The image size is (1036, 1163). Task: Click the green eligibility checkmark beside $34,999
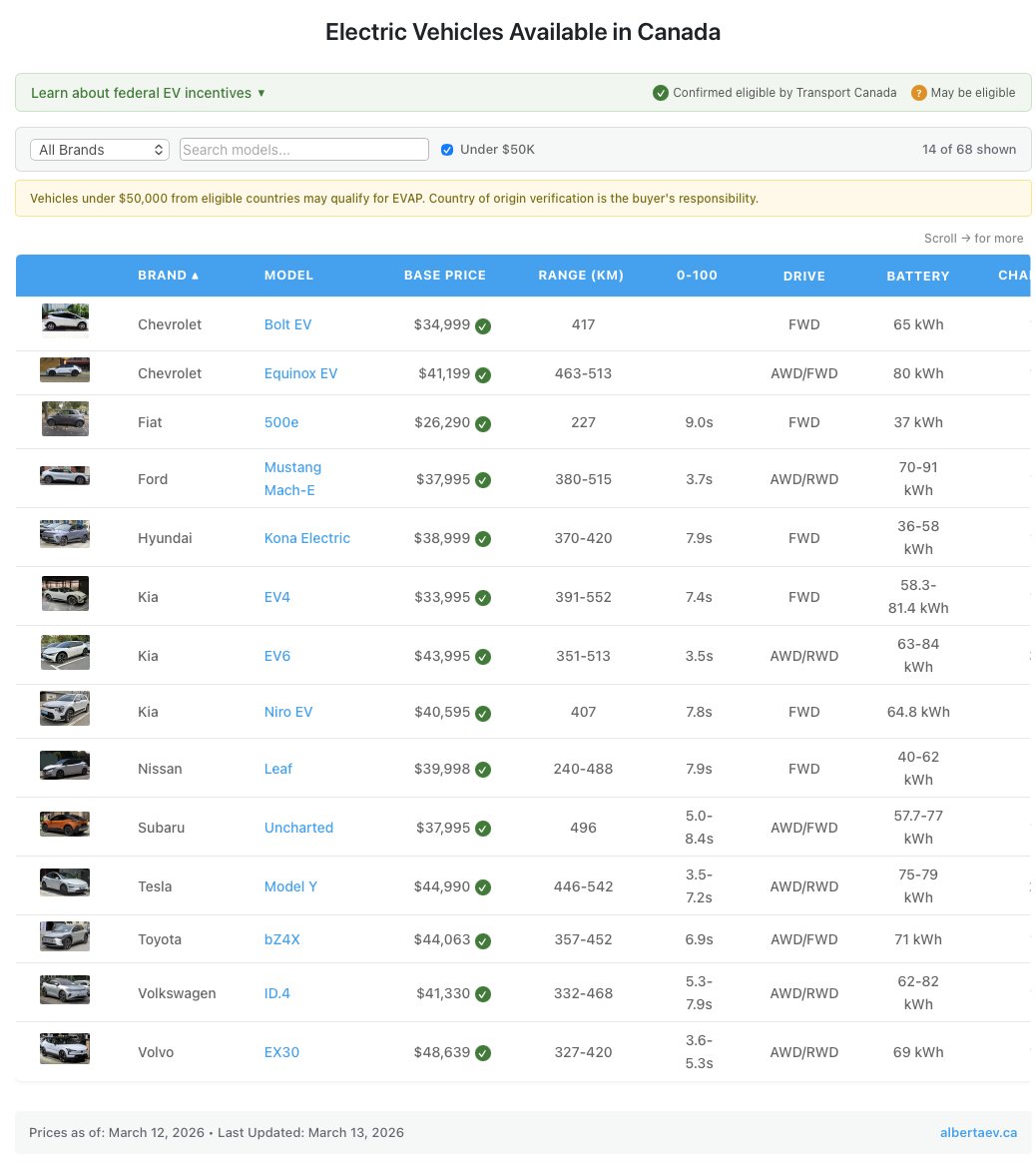point(483,325)
